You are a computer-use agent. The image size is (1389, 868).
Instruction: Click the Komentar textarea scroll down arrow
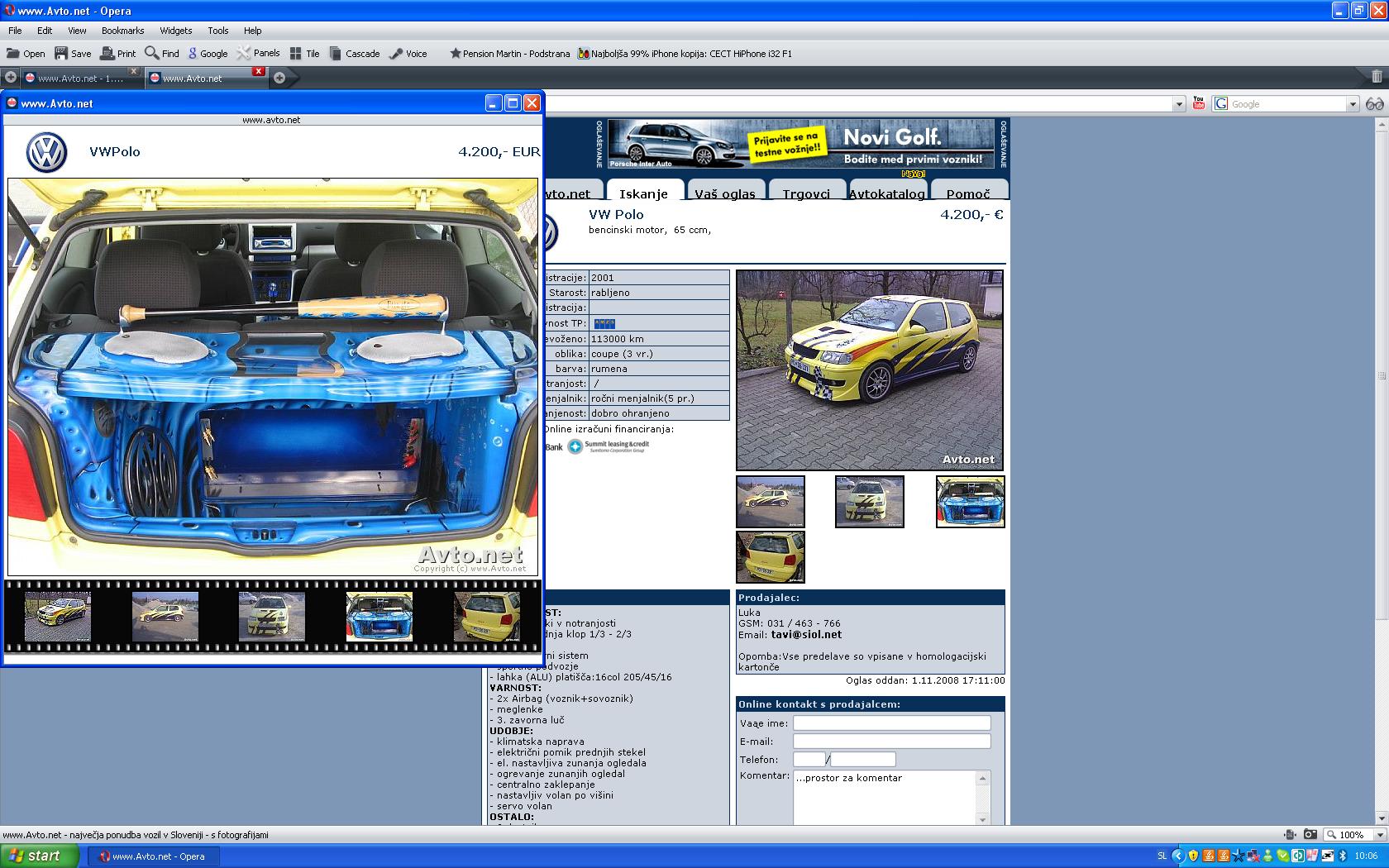tap(983, 819)
